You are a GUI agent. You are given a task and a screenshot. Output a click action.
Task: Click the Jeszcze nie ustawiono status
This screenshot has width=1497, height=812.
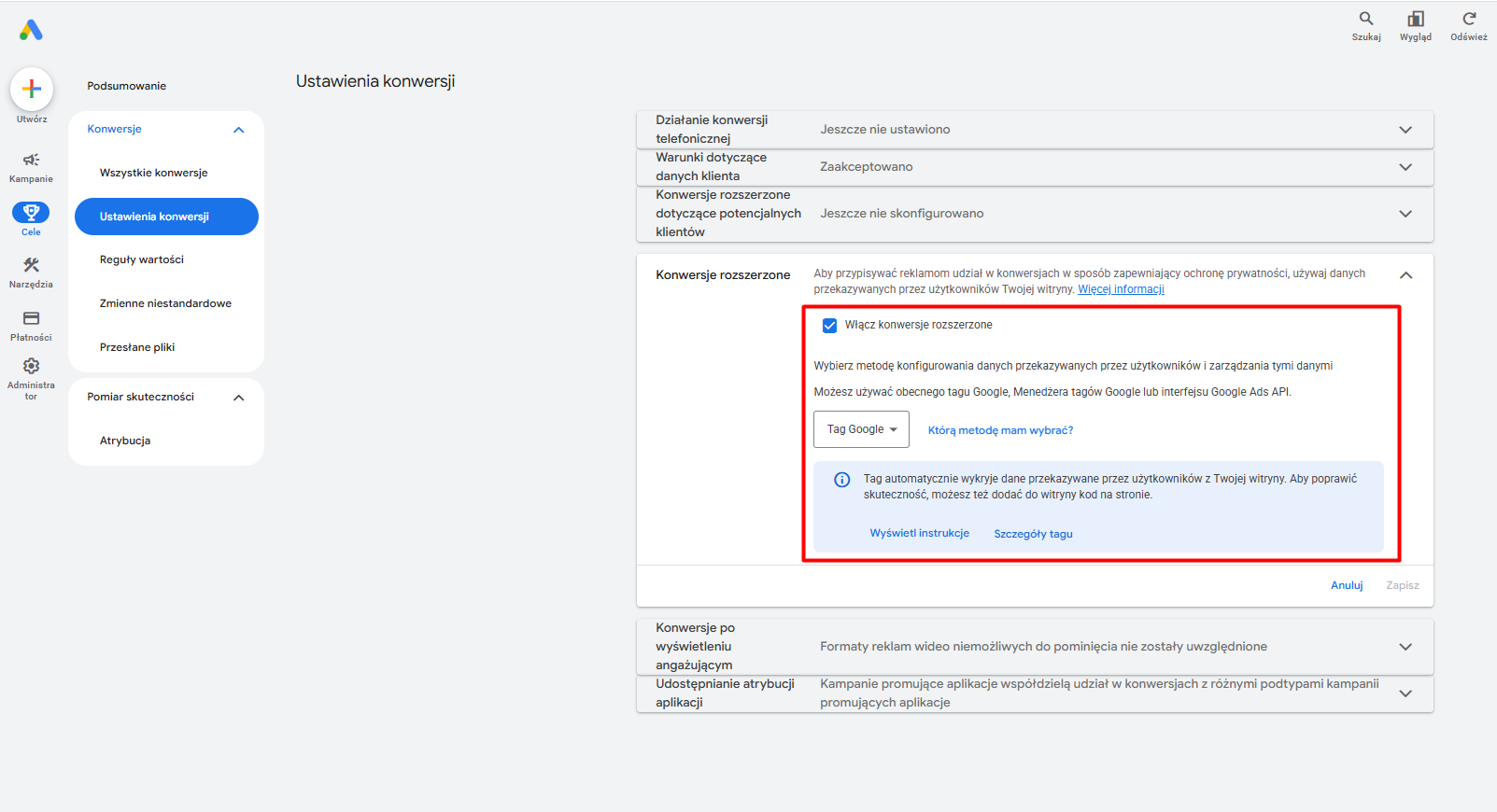(x=885, y=130)
